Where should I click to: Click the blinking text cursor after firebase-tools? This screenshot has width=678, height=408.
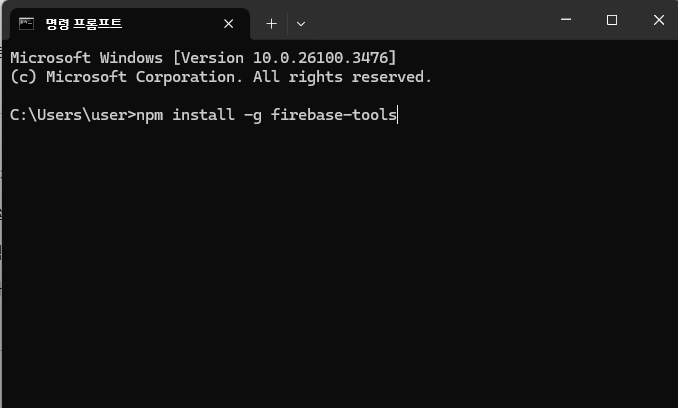(x=397, y=115)
